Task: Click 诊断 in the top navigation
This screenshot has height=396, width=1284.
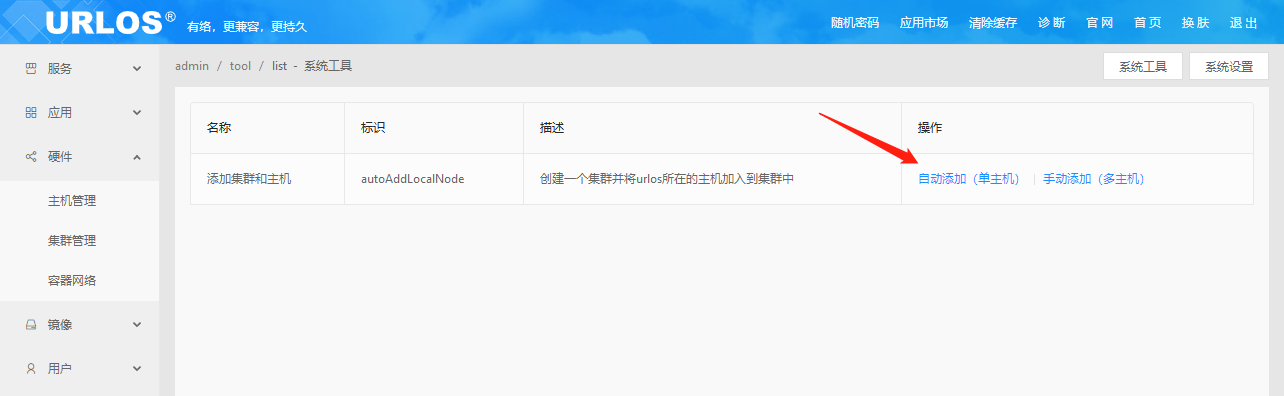Action: tap(1052, 23)
